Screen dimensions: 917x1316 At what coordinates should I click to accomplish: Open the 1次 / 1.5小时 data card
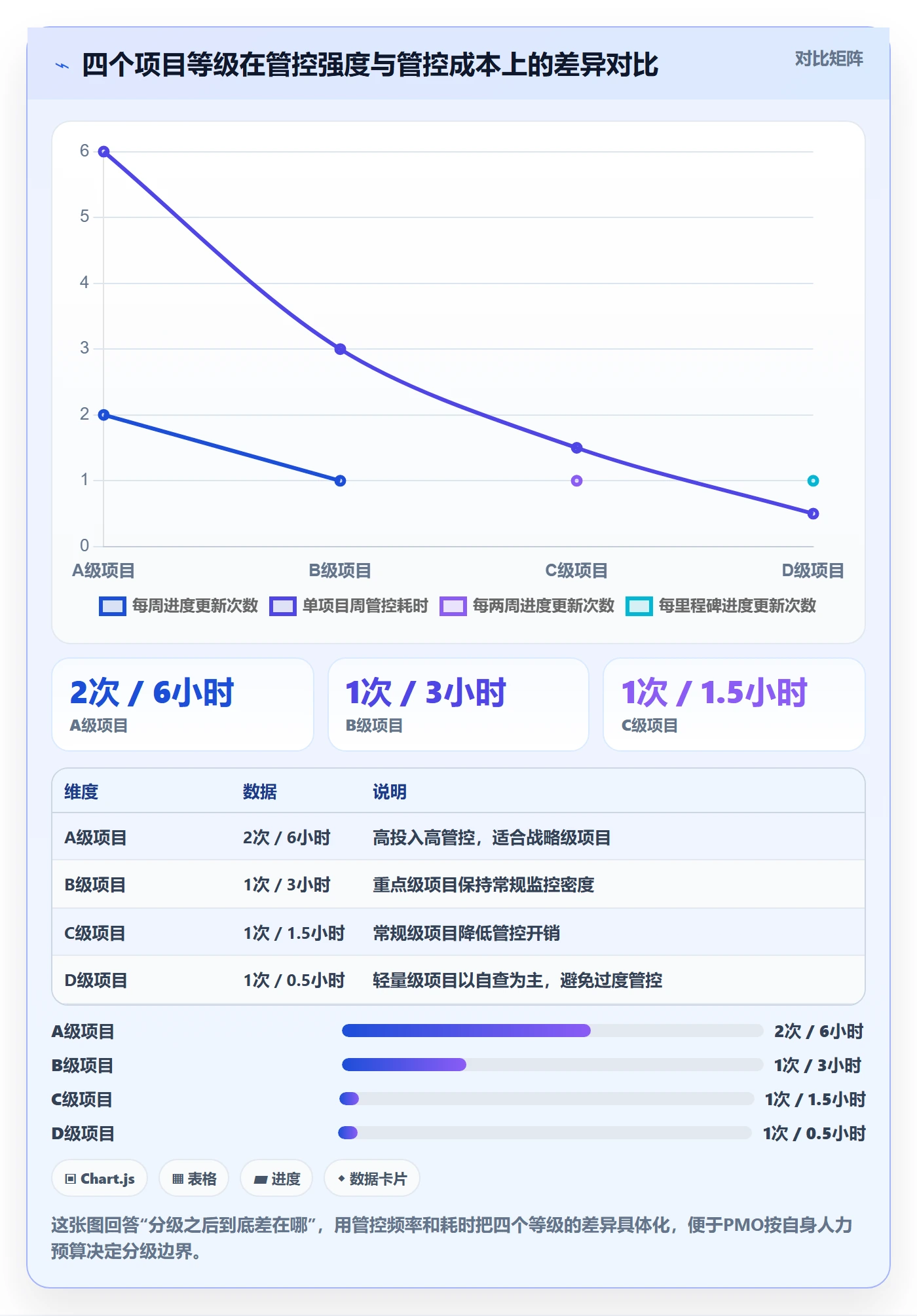734,704
